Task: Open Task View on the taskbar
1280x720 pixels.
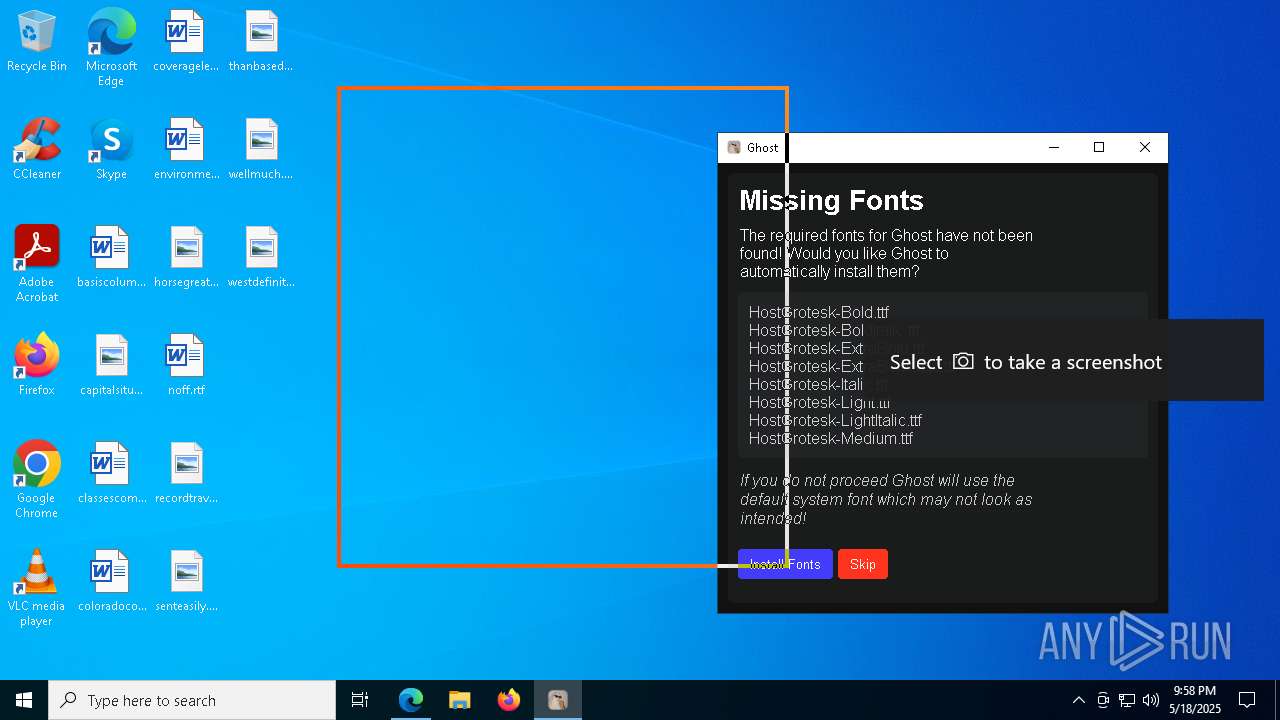Action: 360,700
